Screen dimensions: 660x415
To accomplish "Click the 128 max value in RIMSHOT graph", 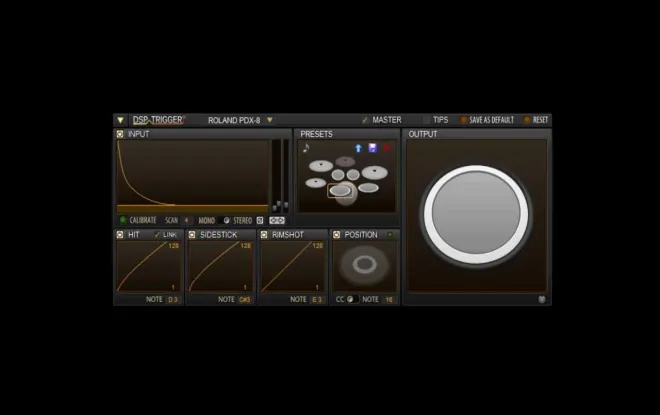I will pyautogui.click(x=317, y=245).
